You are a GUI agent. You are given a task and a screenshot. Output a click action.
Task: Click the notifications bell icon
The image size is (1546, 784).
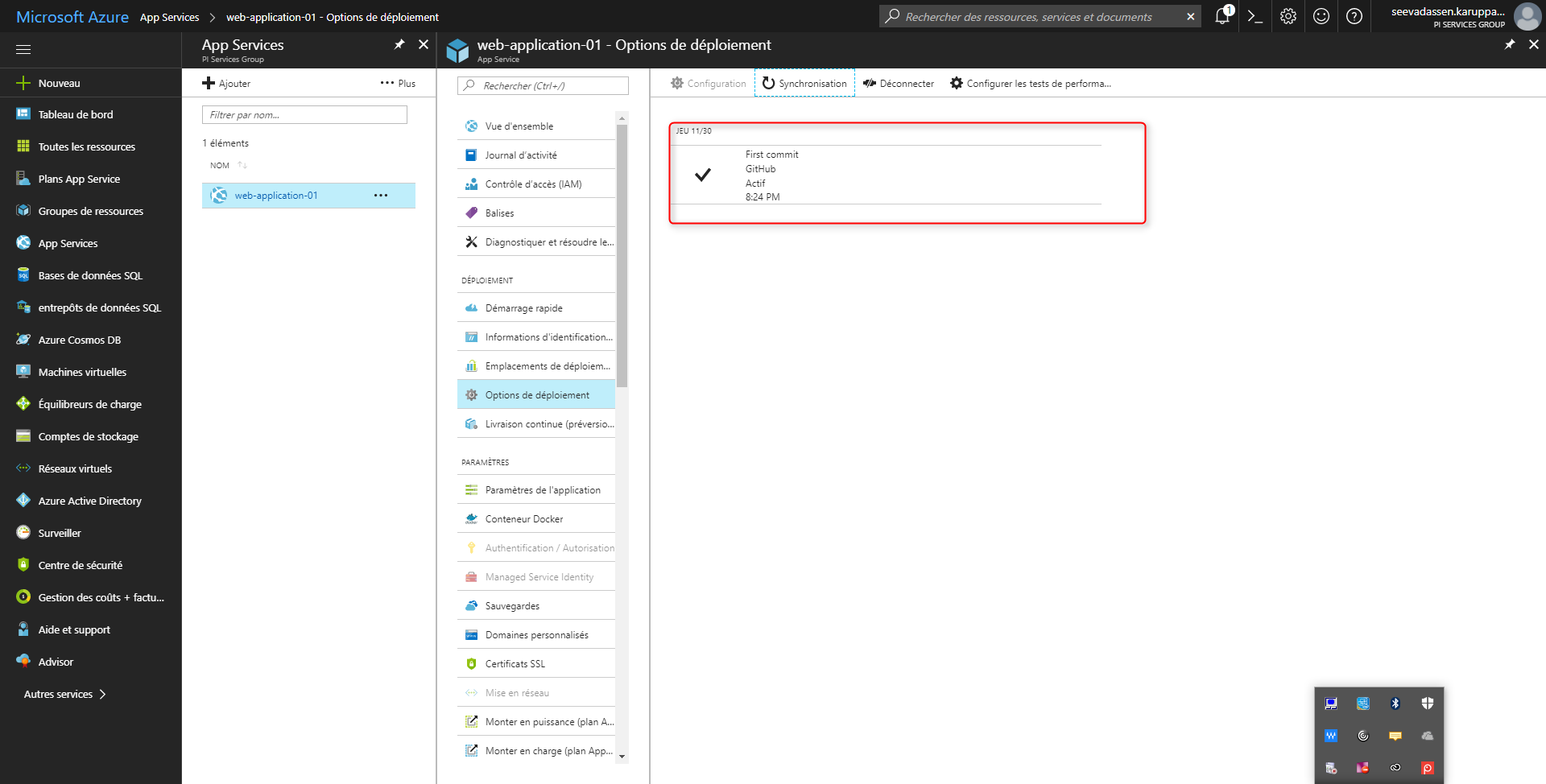pos(1222,16)
